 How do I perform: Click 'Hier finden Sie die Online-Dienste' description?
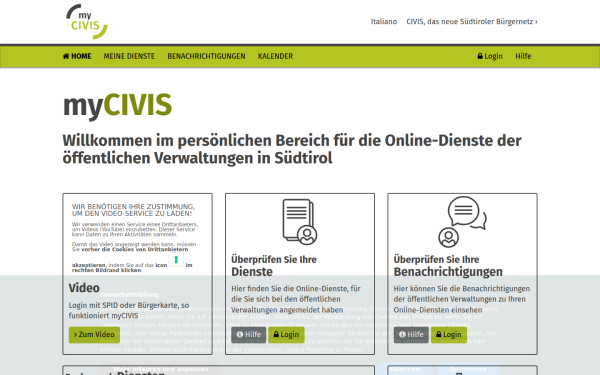click(x=296, y=299)
